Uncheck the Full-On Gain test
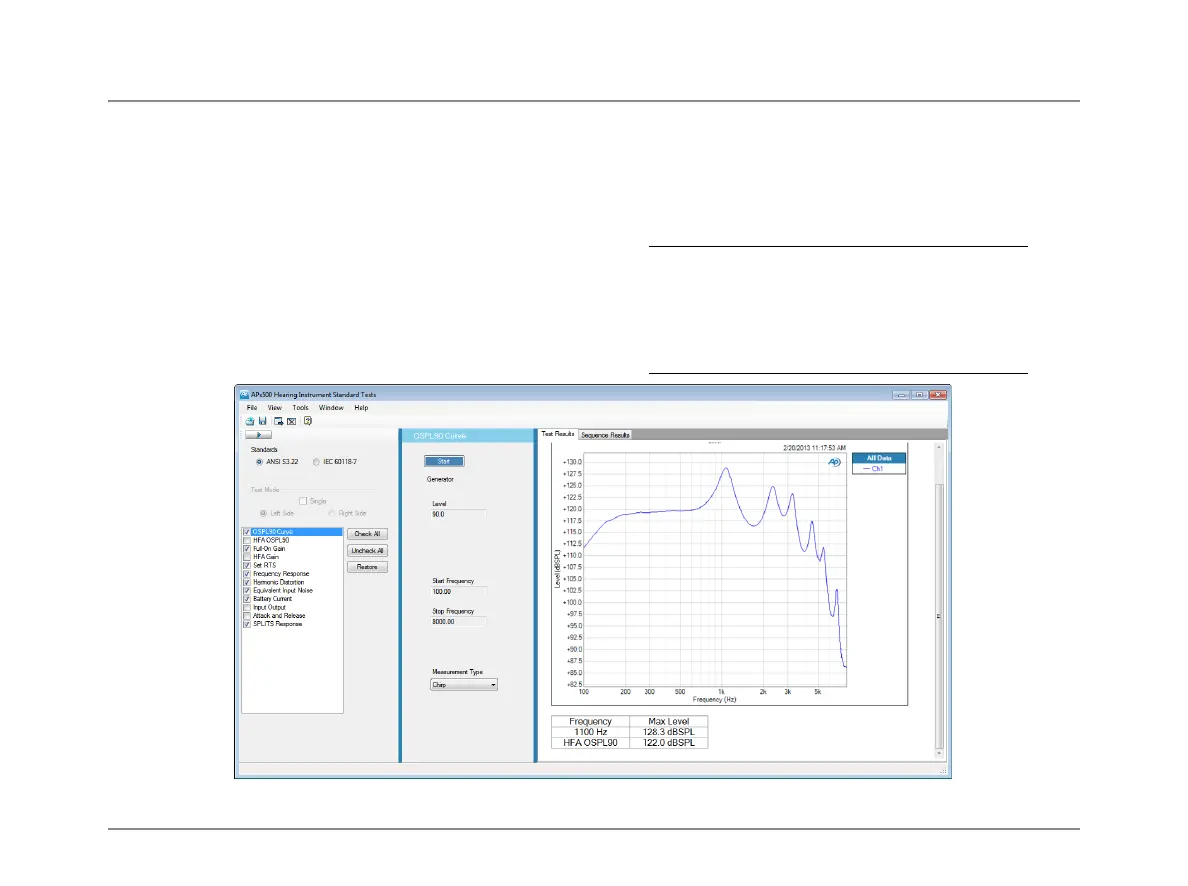The width and height of the screenshot is (1188, 886). pos(247,549)
